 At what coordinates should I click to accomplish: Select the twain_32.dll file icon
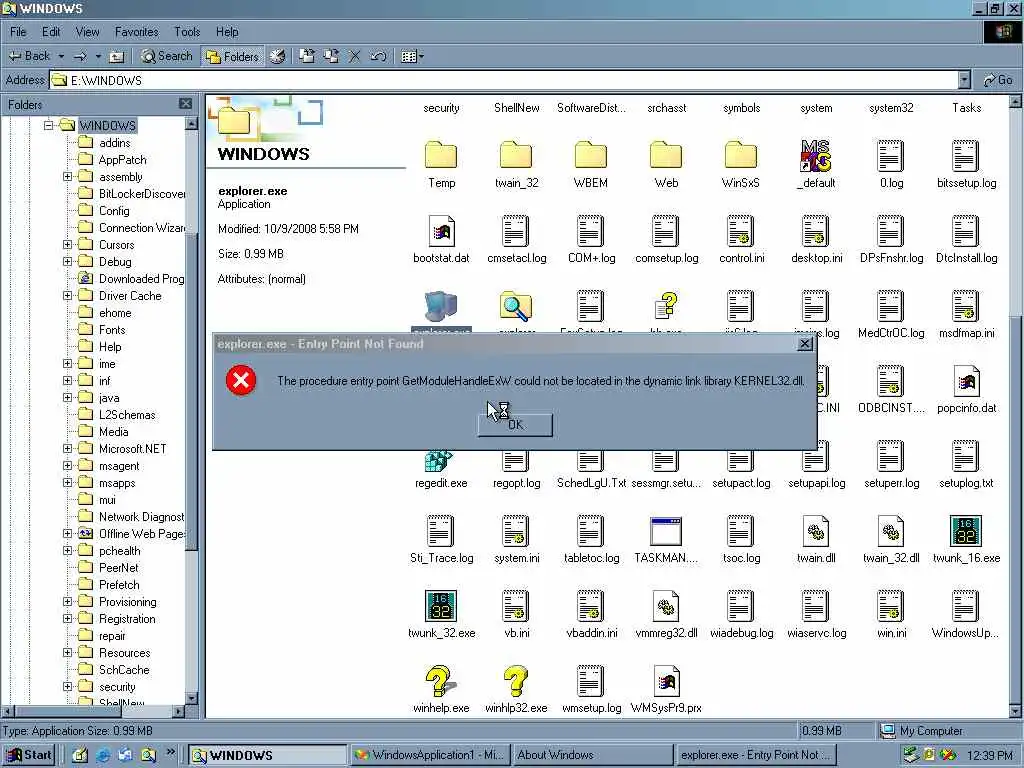point(891,532)
